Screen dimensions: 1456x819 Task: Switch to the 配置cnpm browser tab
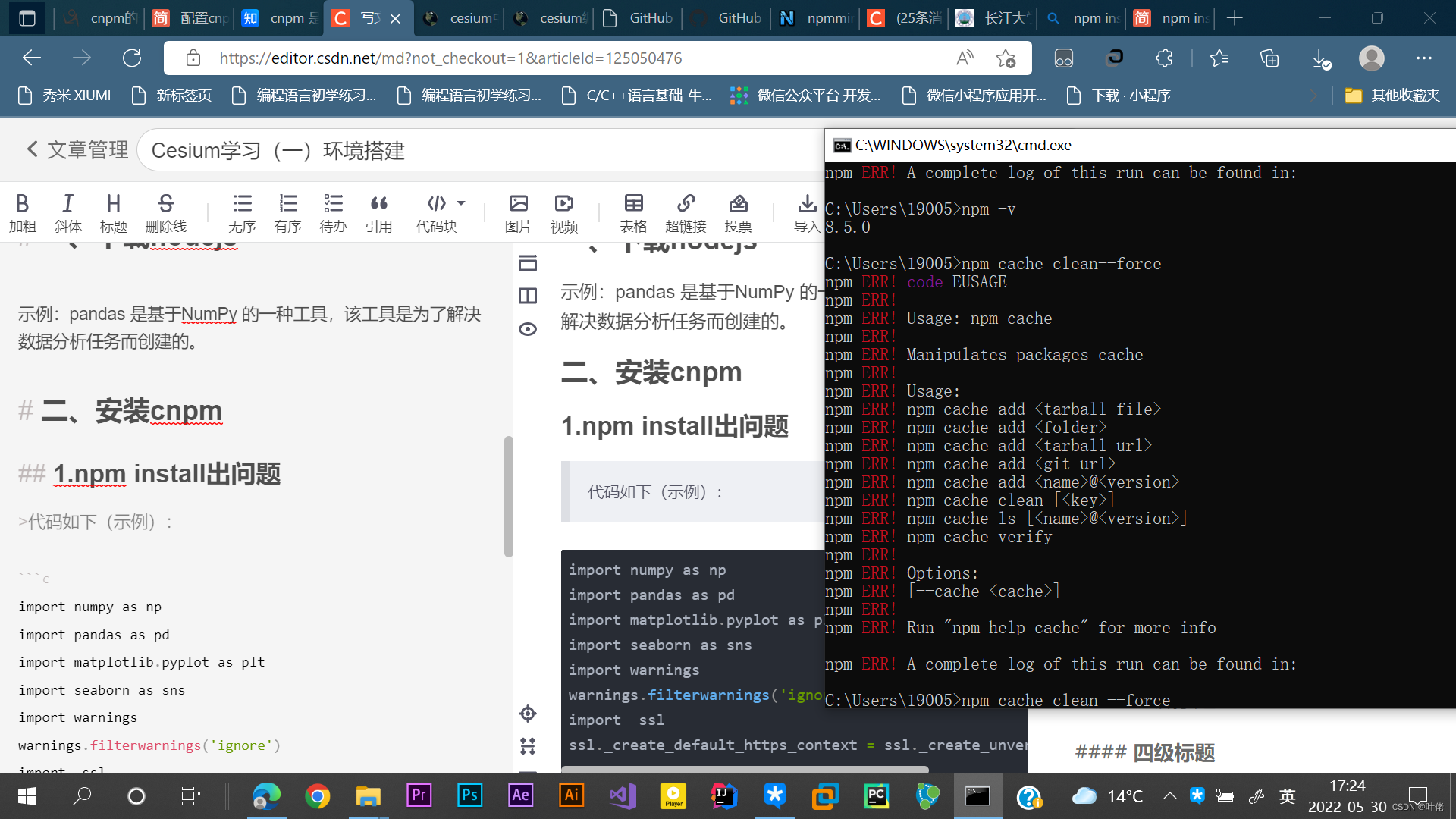coord(191,18)
